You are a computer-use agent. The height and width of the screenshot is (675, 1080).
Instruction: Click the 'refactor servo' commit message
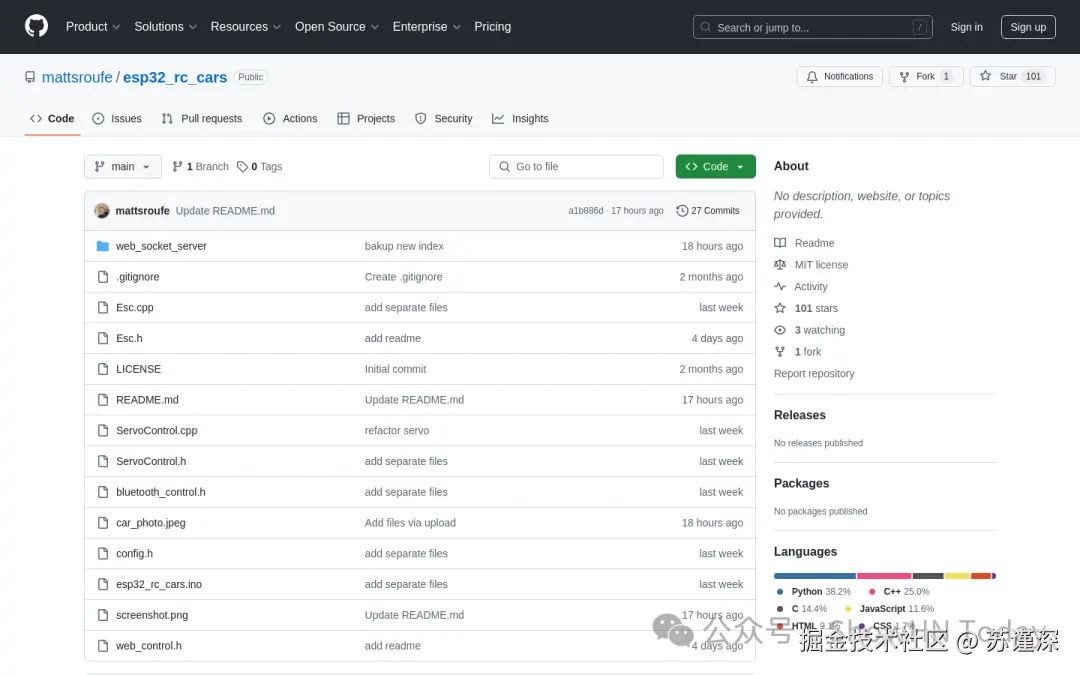397,430
